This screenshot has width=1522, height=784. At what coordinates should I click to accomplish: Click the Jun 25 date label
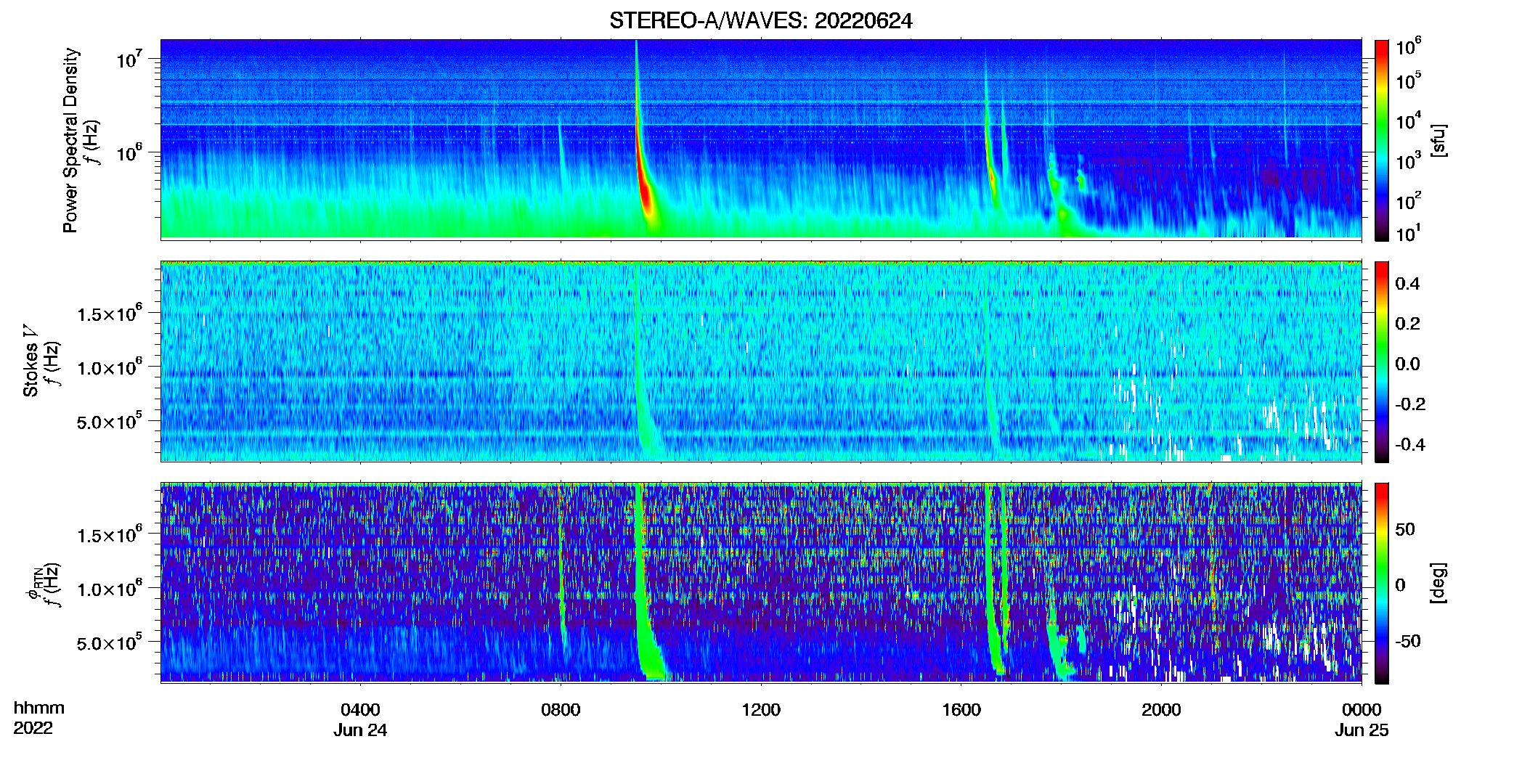coord(1362,730)
